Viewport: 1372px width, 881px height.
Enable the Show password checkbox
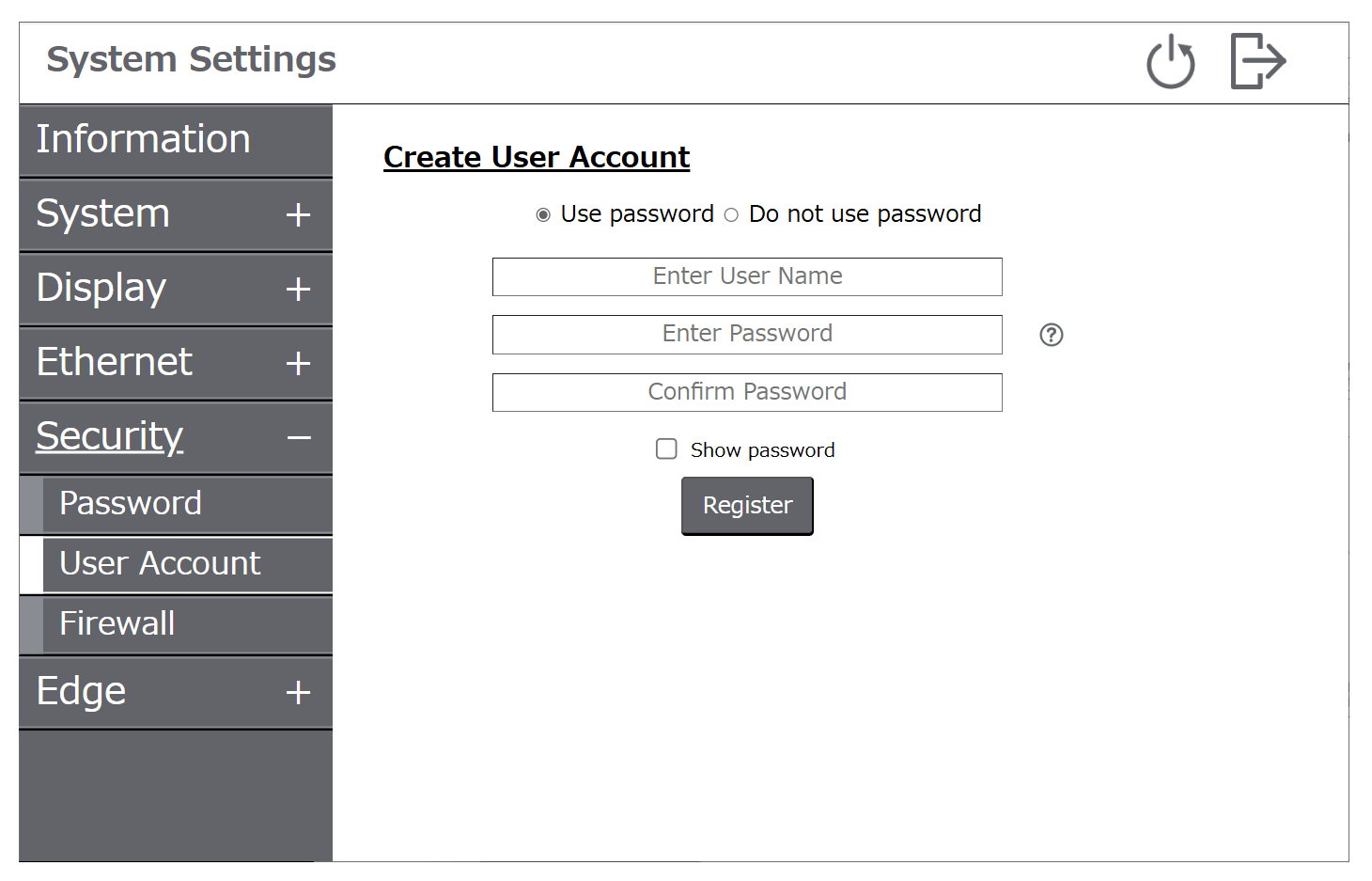click(x=666, y=449)
